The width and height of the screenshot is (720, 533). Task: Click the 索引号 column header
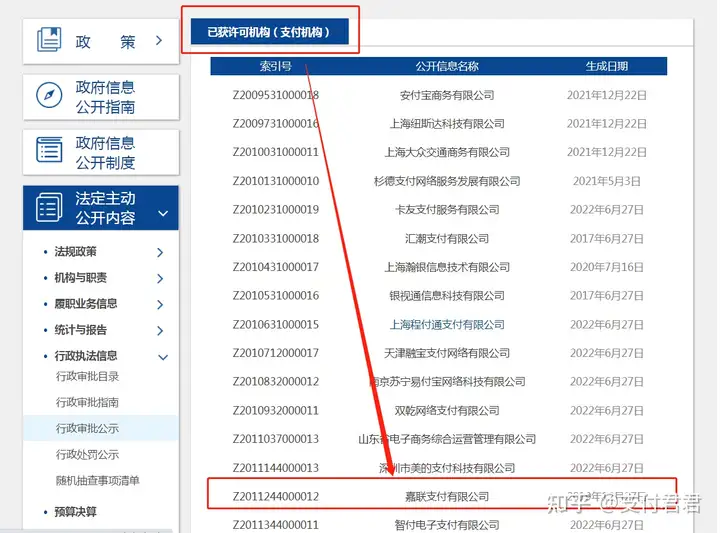click(276, 66)
